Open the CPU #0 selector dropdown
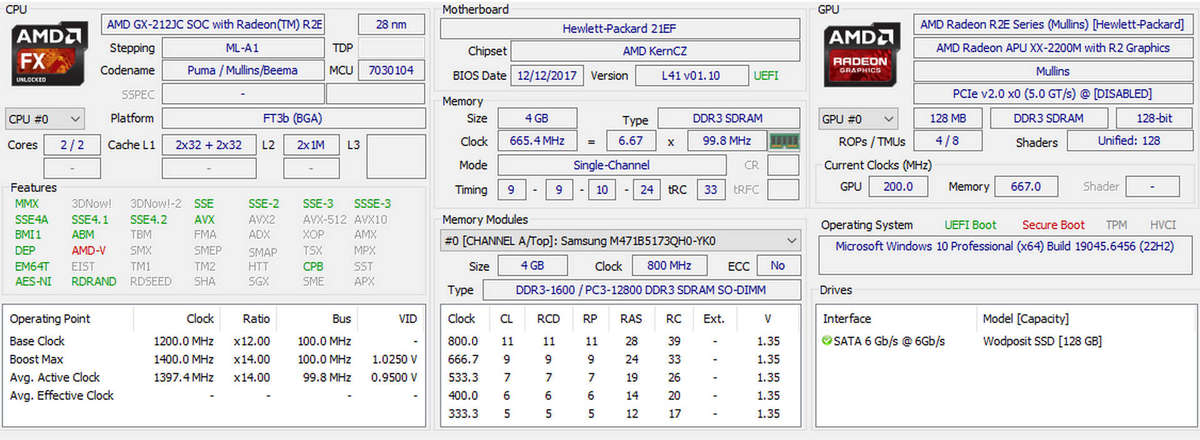The width and height of the screenshot is (1200, 440). pyautogui.click(x=45, y=118)
